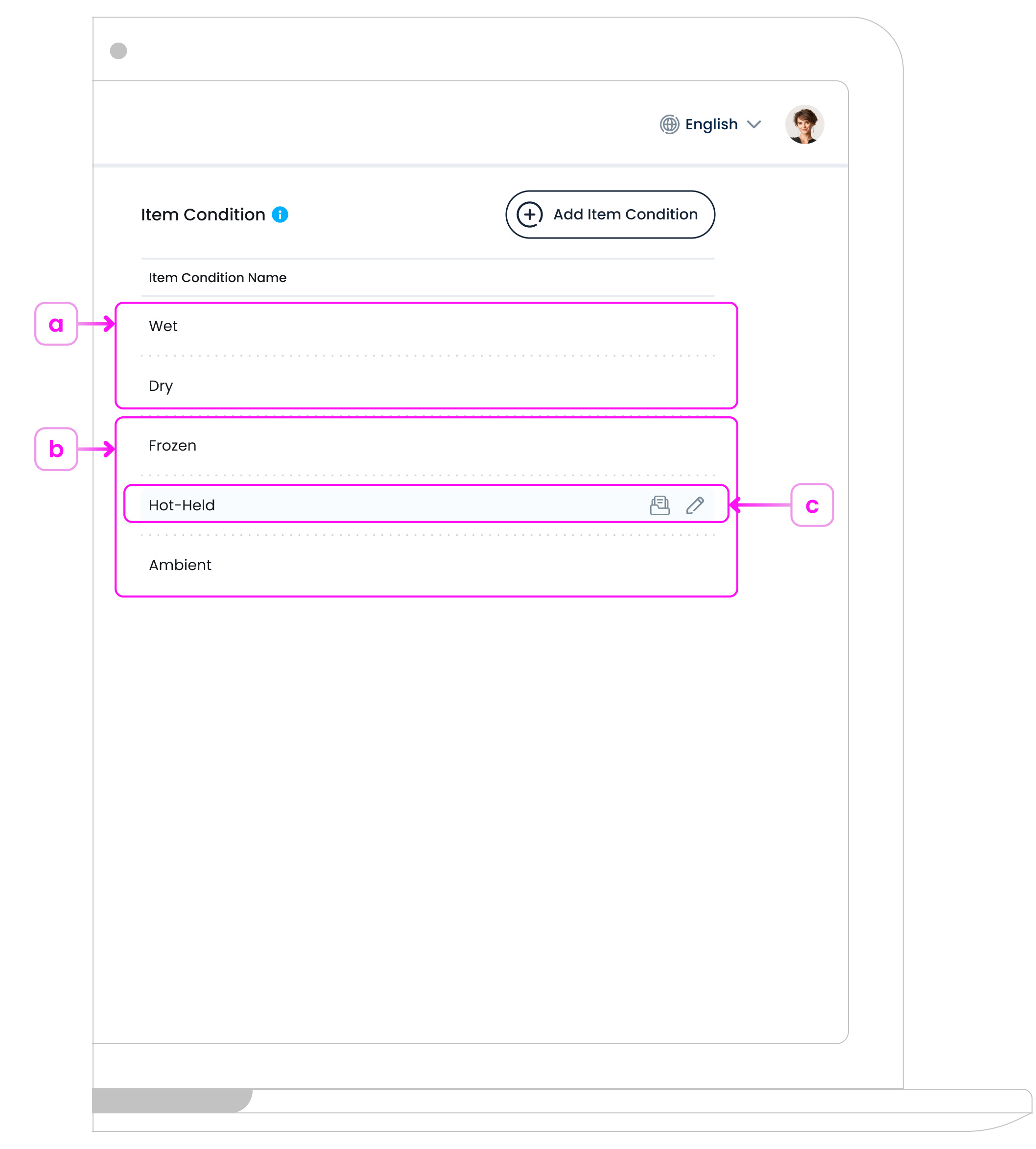Click the Item Condition Name column header
This screenshot has height=1149, width=1036.
point(217,278)
